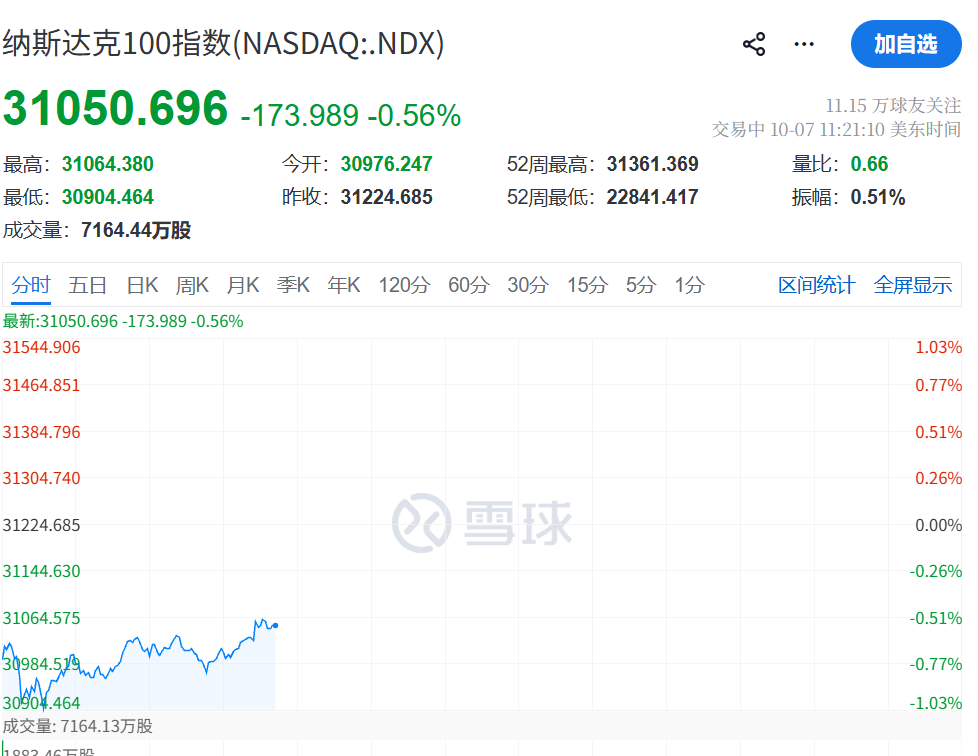978x756 pixels.
Task: Click the 成交量: 7164.13万股 volume label
Action: click(x=77, y=726)
